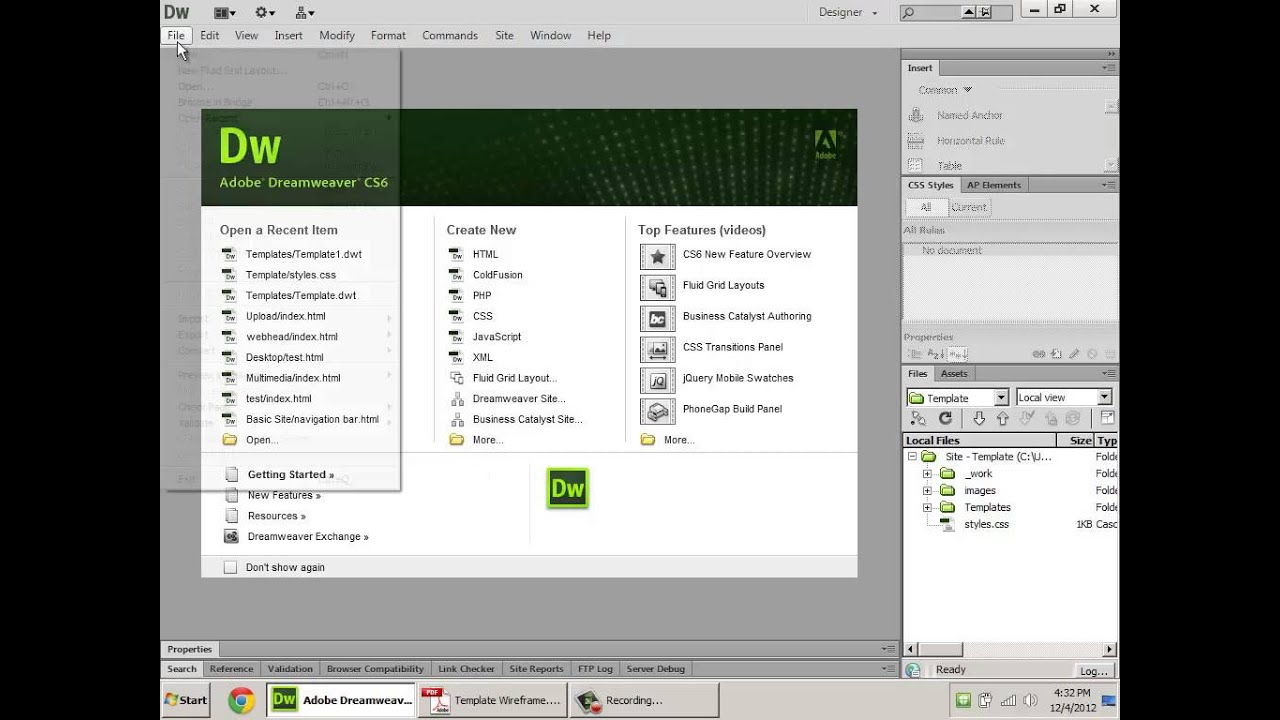This screenshot has width=1280, height=720.
Task: Open PhoneGap Build Panel video icon
Action: click(657, 410)
